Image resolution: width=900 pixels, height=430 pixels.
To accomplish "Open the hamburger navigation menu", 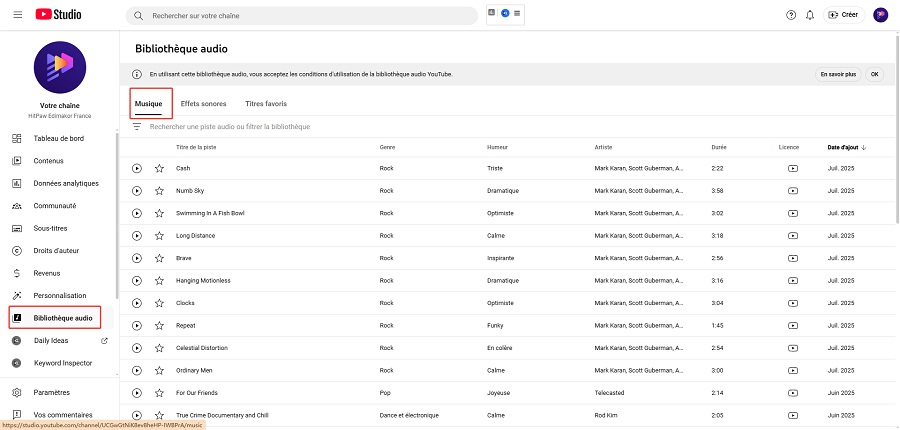I will tap(18, 15).
